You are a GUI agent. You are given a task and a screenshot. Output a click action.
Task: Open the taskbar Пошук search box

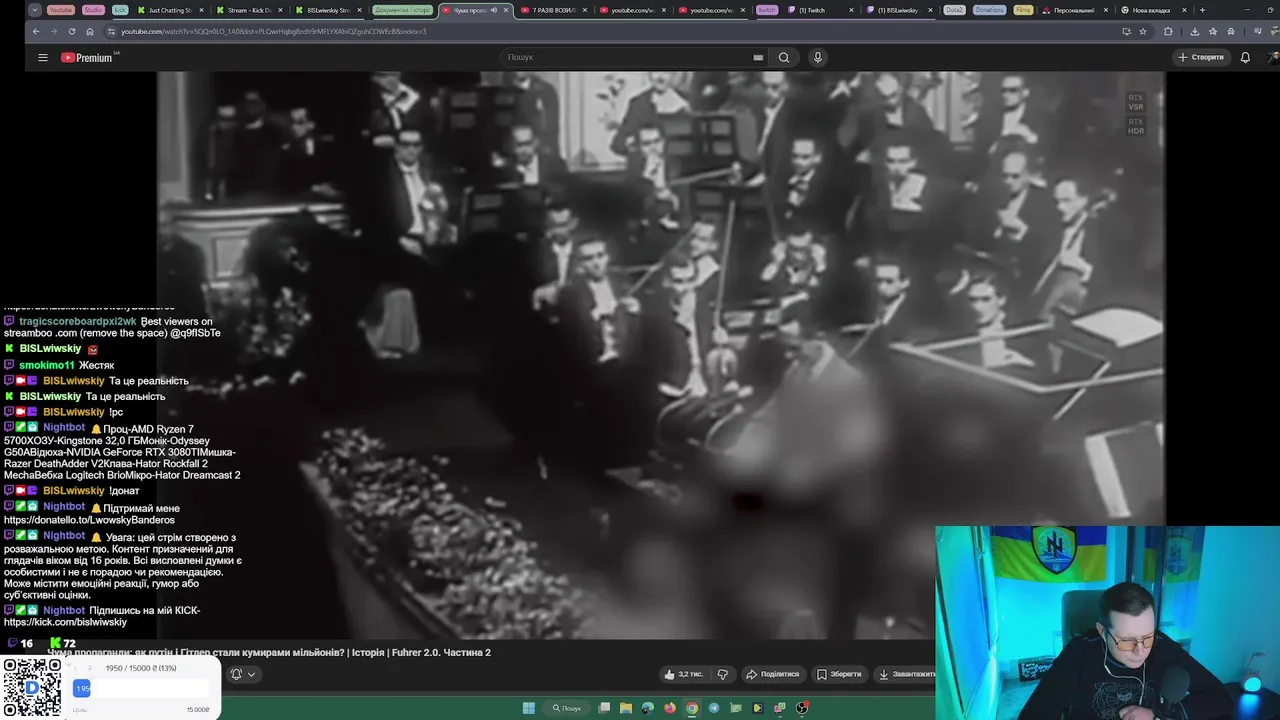[567, 708]
